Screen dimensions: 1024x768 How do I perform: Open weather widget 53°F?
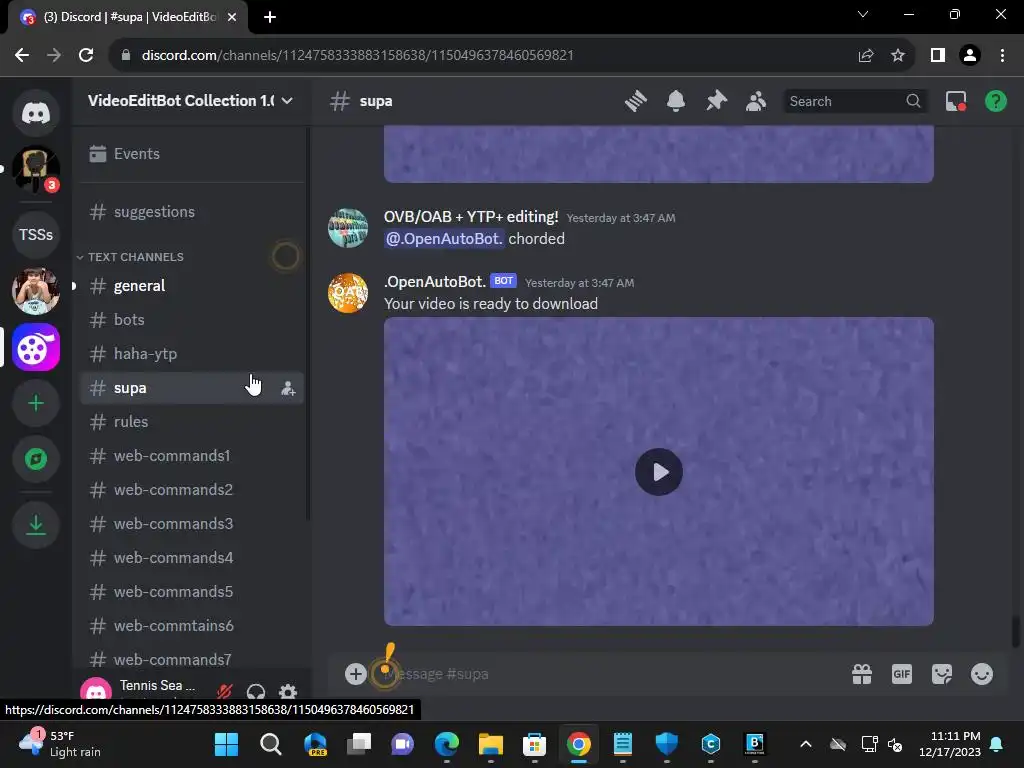pos(60,744)
